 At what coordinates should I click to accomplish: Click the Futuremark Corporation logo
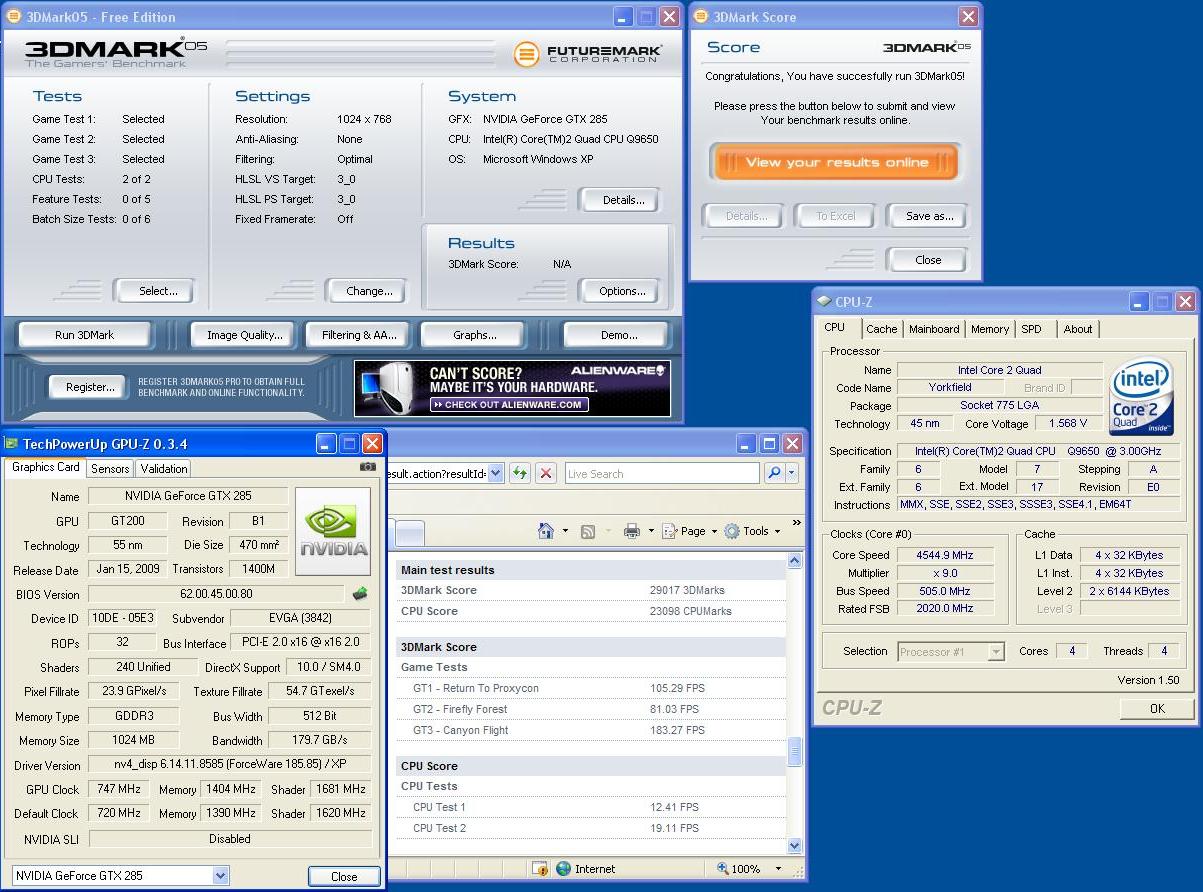click(588, 54)
